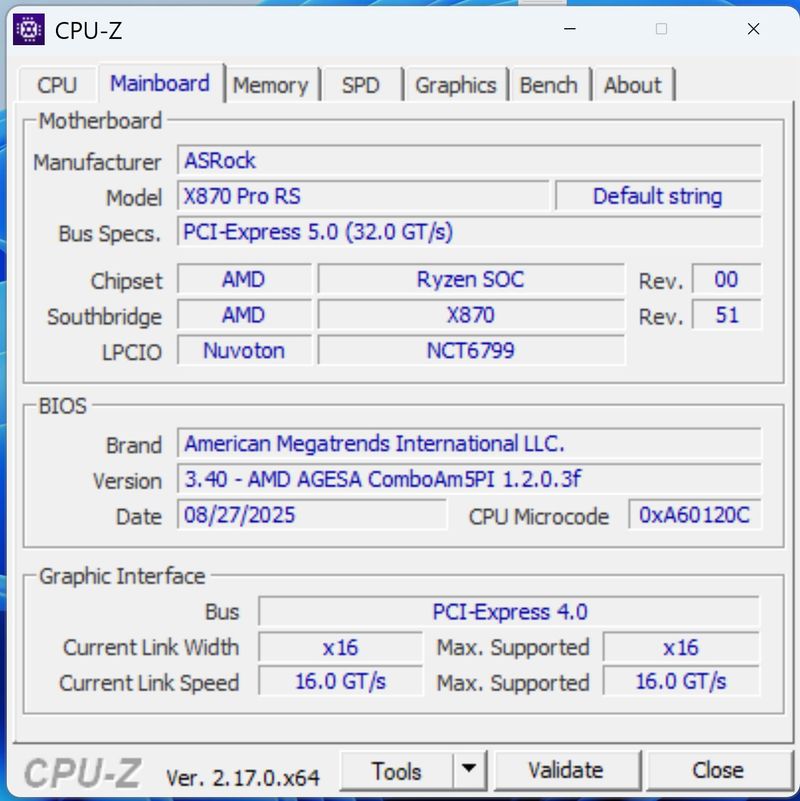Click the Graphic Interface group heading
Image resolution: width=800 pixels, height=801 pixels.
tap(122, 576)
